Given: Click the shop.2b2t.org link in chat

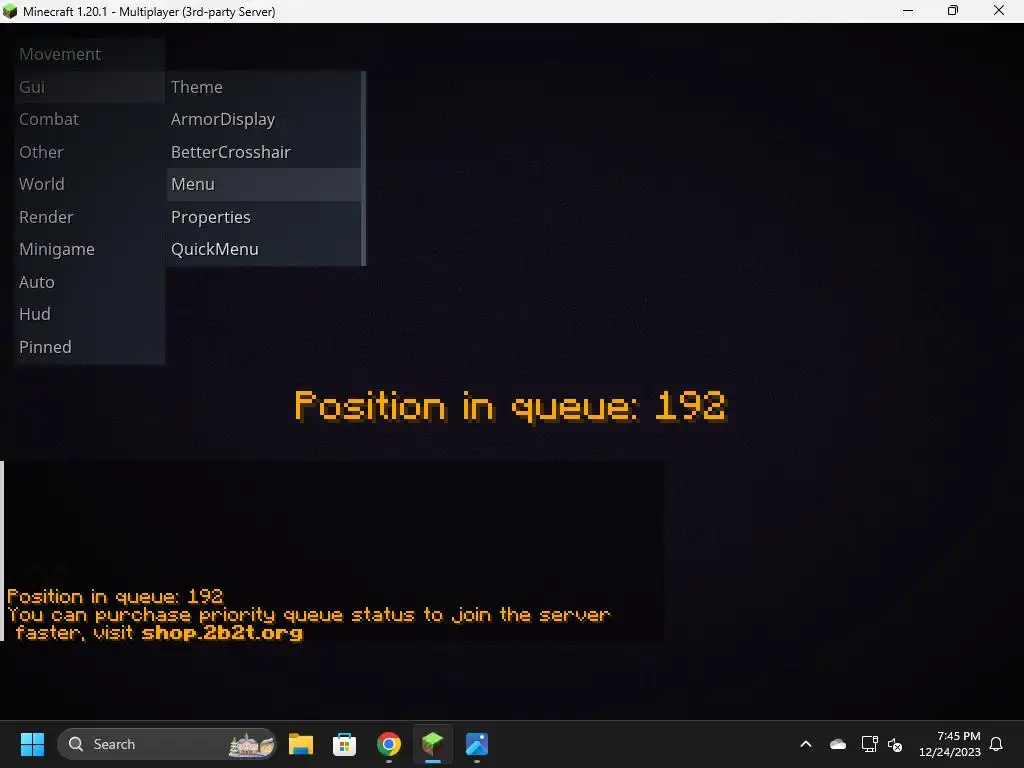Looking at the screenshot, I should 222,633.
